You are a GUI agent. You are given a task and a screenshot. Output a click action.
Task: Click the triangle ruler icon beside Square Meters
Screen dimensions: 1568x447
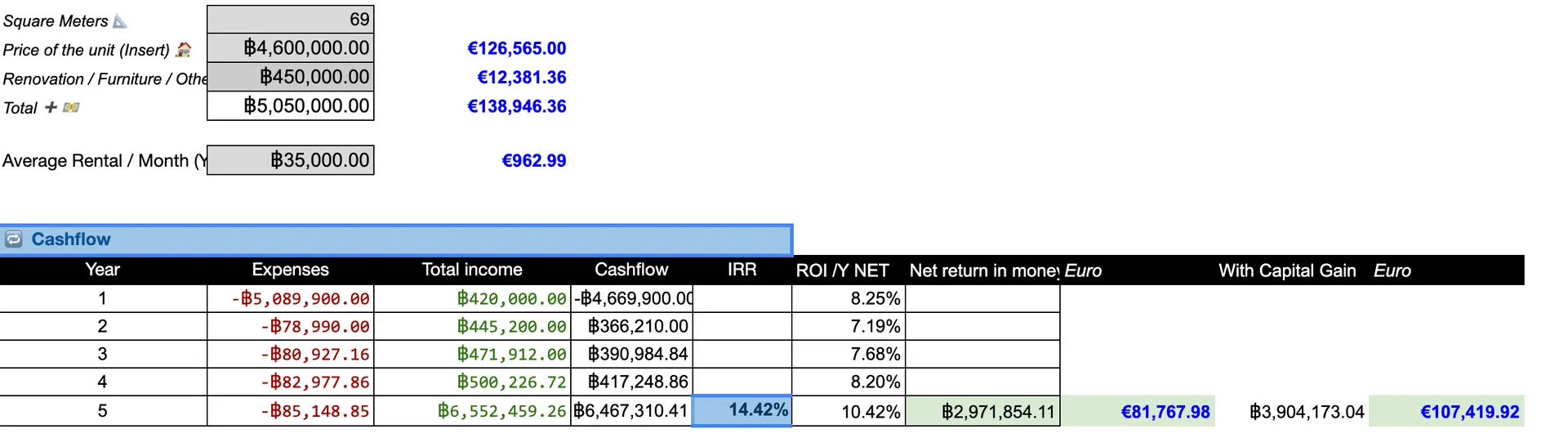[x=120, y=21]
